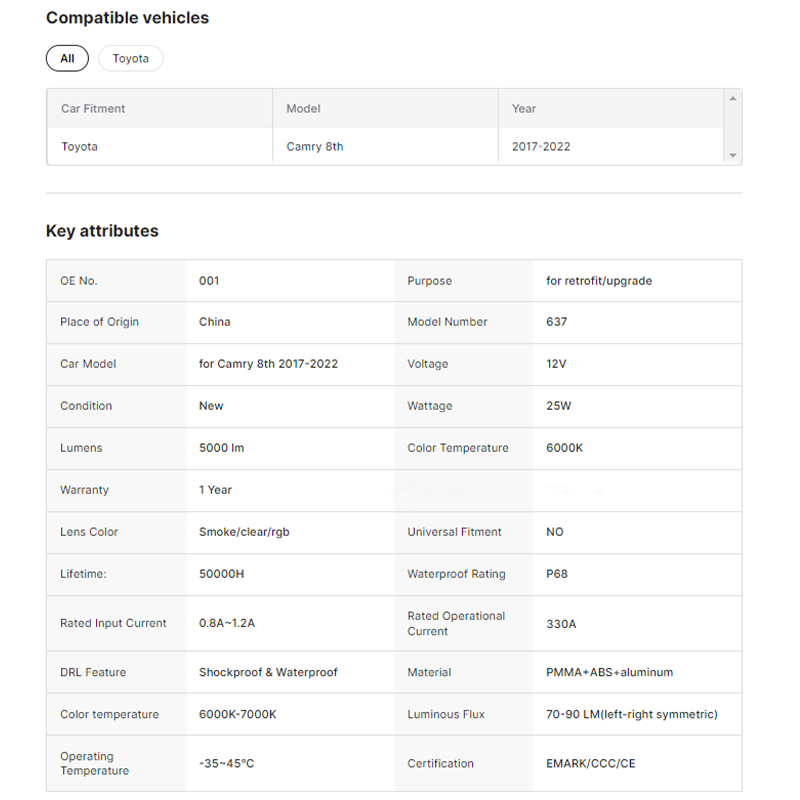The height and width of the screenshot is (800, 800).
Task: Click the scroll up arrow in vehicles table
Action: (x=732, y=98)
